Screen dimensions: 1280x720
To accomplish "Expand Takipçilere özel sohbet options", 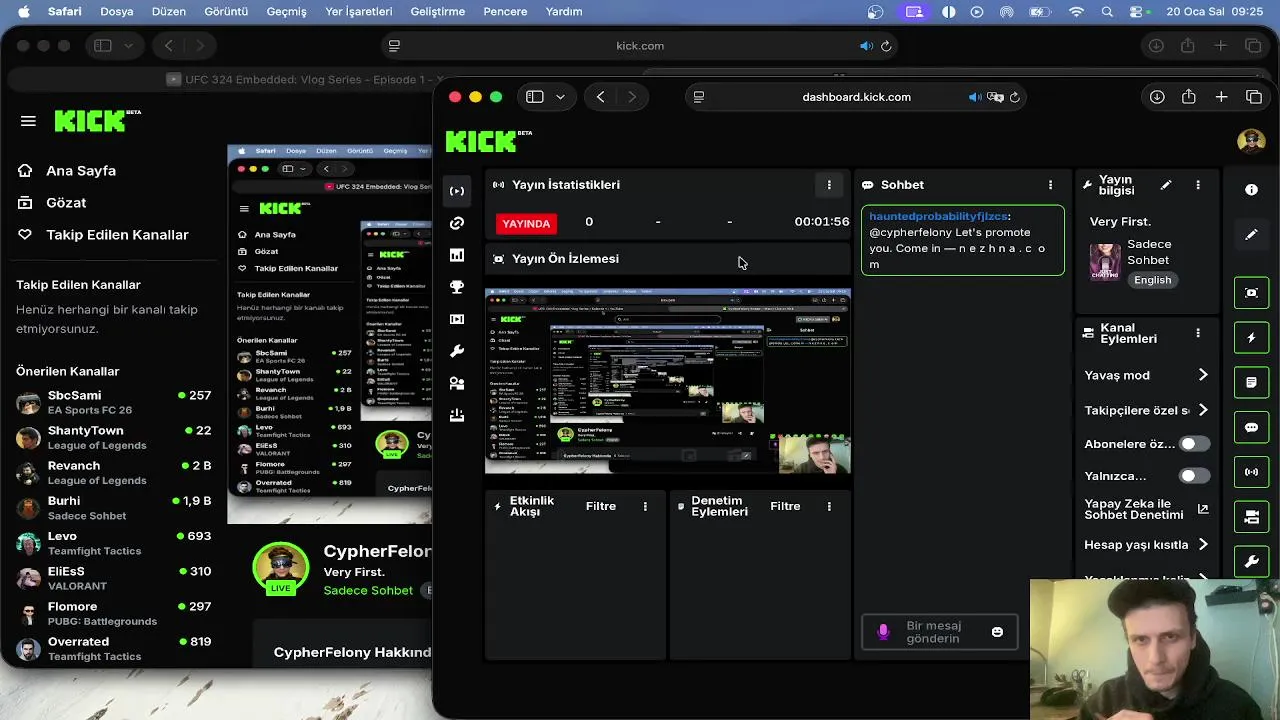I will coord(1203,410).
